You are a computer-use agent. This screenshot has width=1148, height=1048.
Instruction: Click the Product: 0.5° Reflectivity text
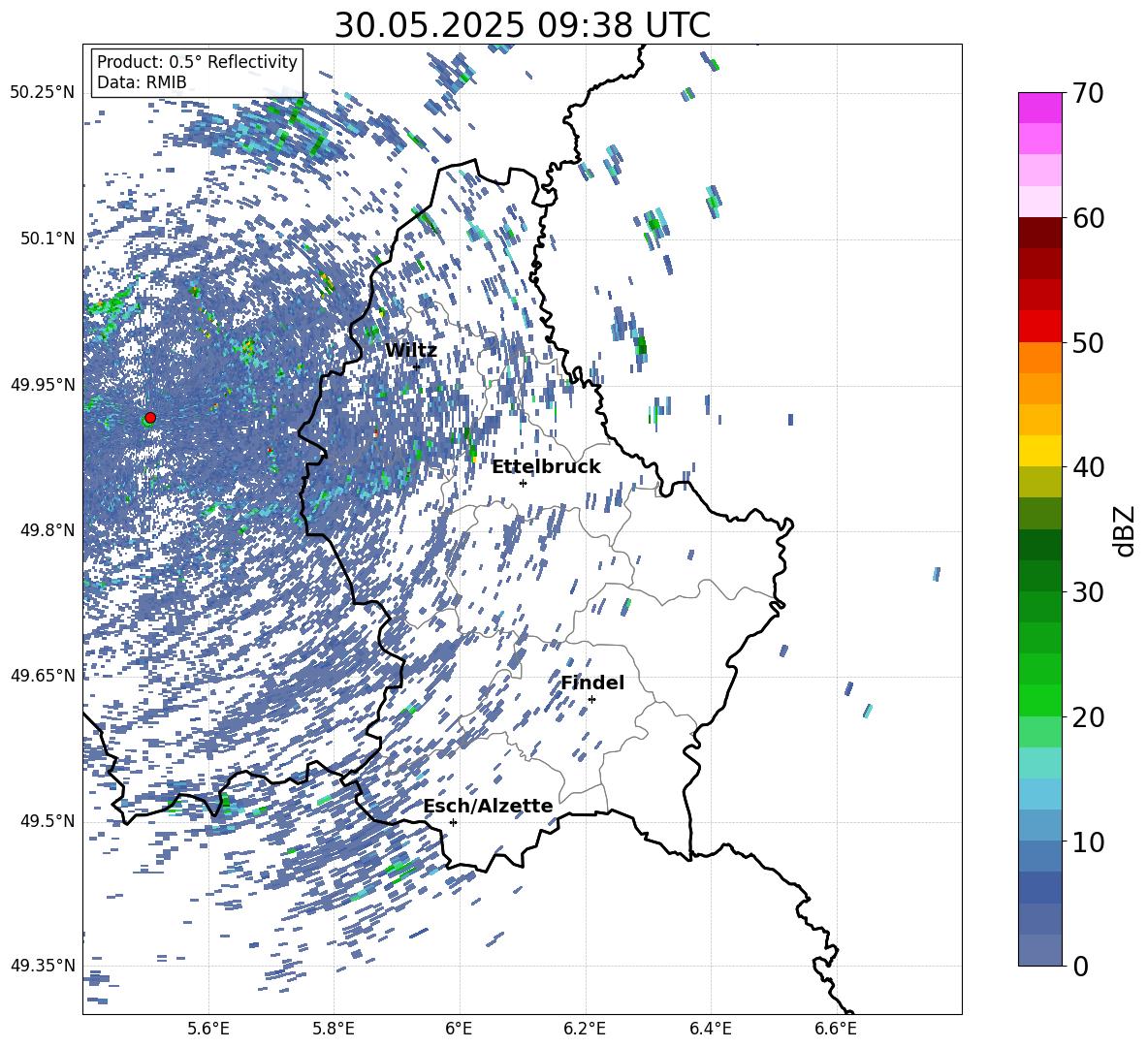point(198,62)
